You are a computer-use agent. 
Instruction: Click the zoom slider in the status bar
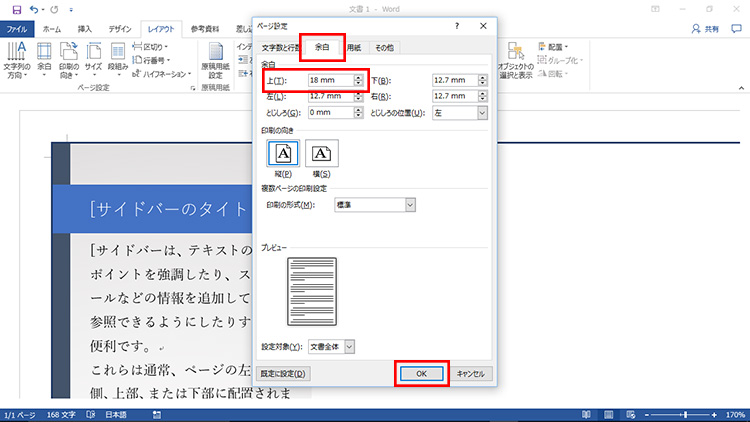pyautogui.click(x=684, y=414)
